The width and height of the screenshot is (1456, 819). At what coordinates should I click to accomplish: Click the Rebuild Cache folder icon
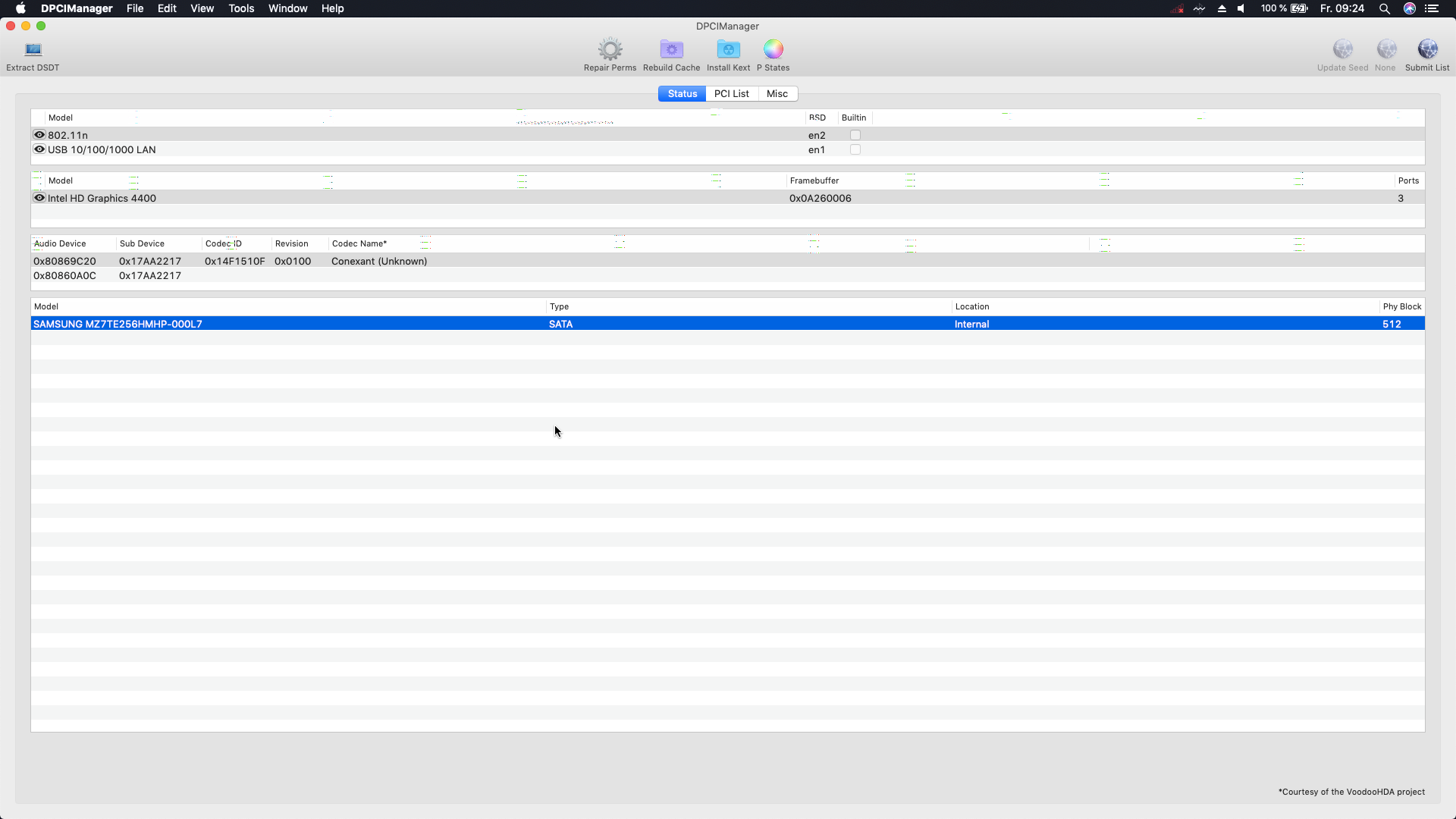pyautogui.click(x=671, y=50)
